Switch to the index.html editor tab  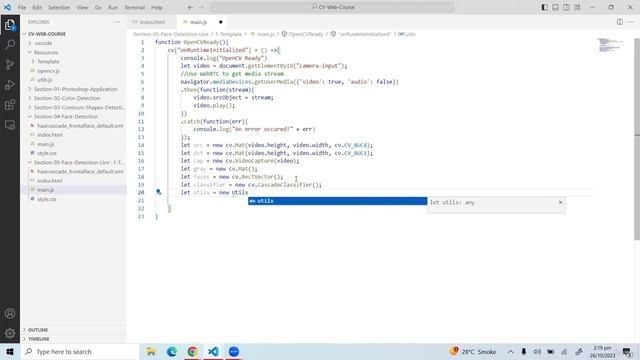pyautogui.click(x=152, y=22)
